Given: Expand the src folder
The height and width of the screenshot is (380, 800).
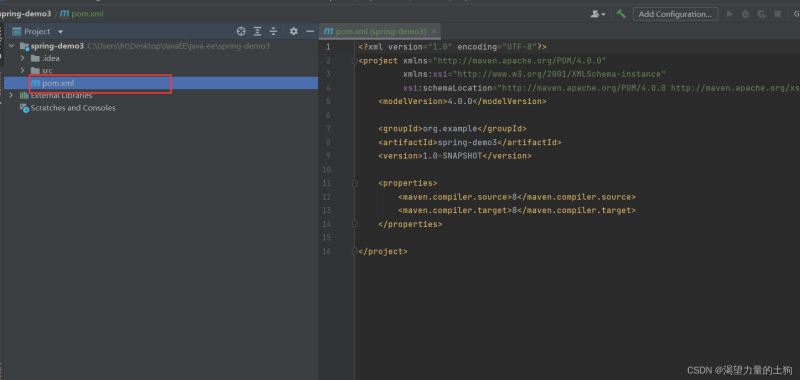Looking at the screenshot, I should [x=22, y=70].
